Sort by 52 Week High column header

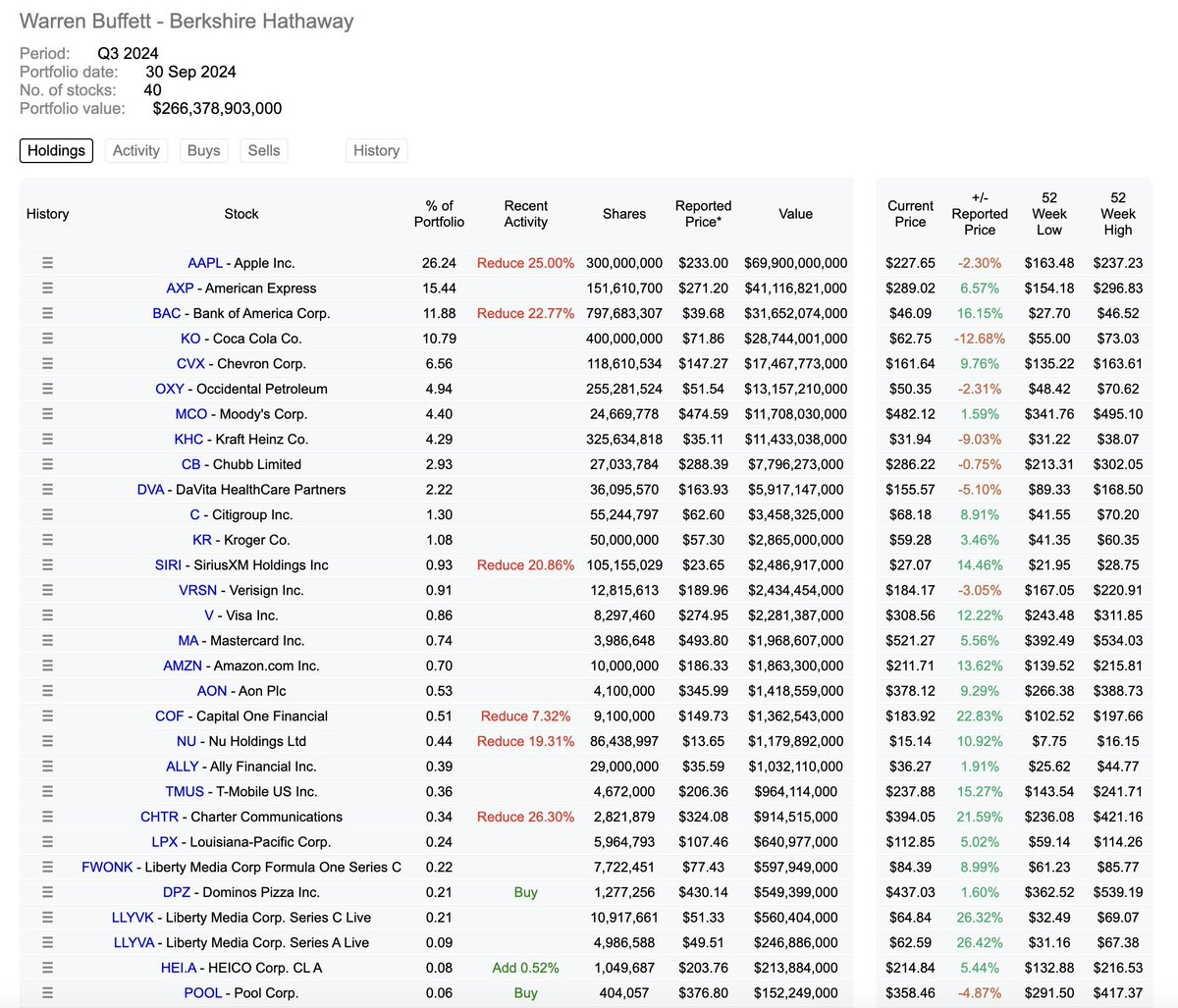coord(1118,214)
